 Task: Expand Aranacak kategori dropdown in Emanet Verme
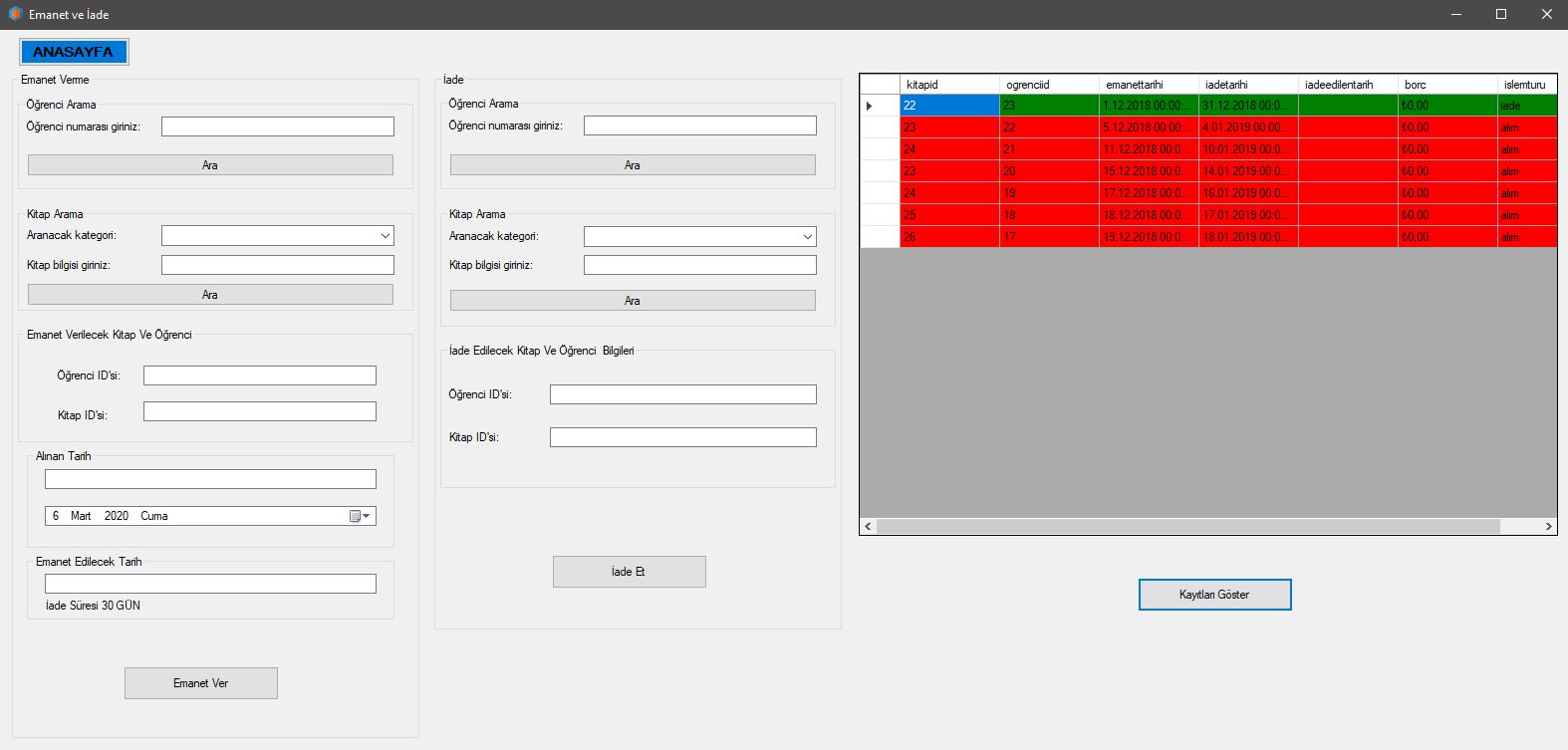tap(385, 236)
